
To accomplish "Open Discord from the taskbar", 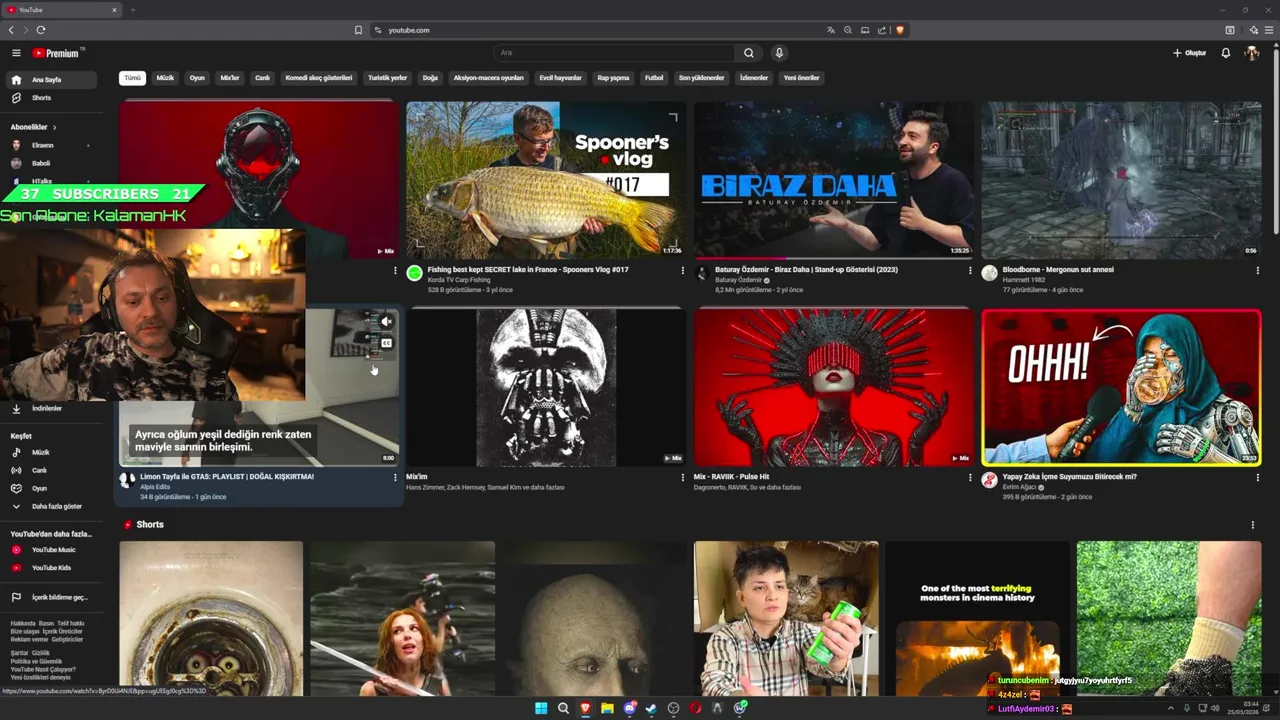I will tap(629, 708).
